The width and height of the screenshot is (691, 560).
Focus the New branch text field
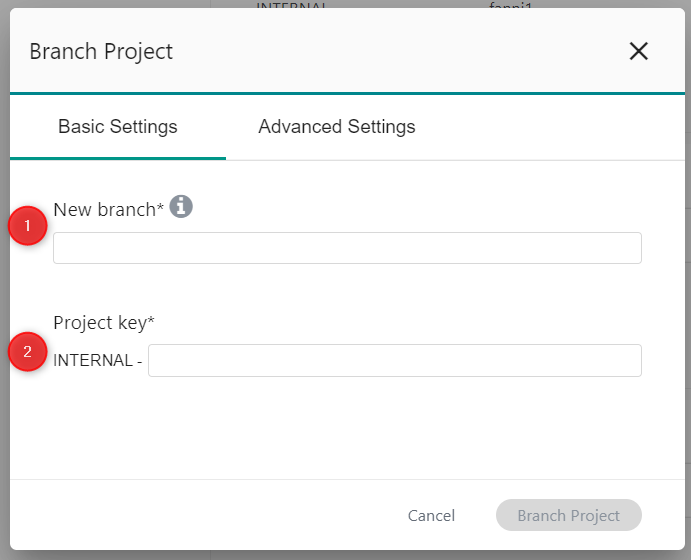pos(347,248)
